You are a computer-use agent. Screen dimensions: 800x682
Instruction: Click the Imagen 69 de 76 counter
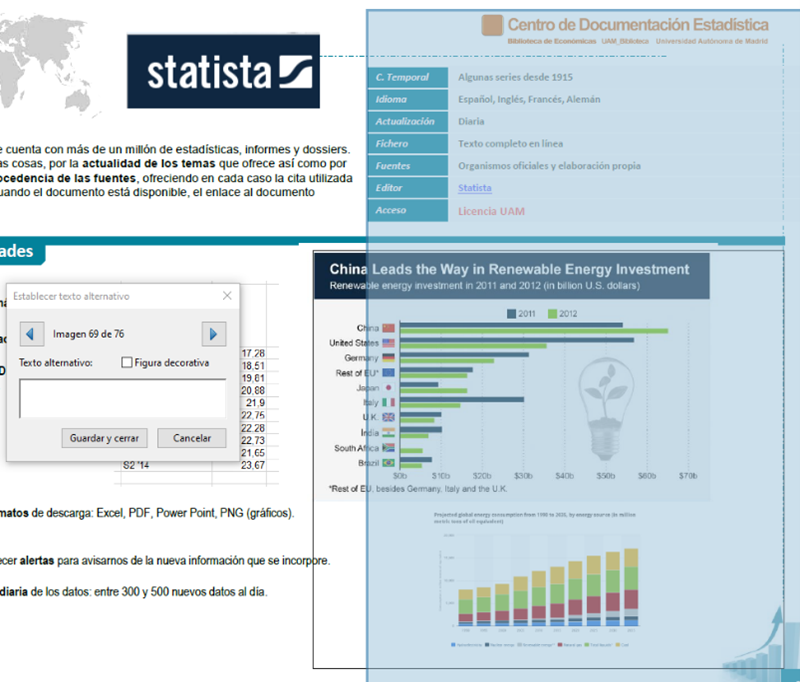(88, 334)
